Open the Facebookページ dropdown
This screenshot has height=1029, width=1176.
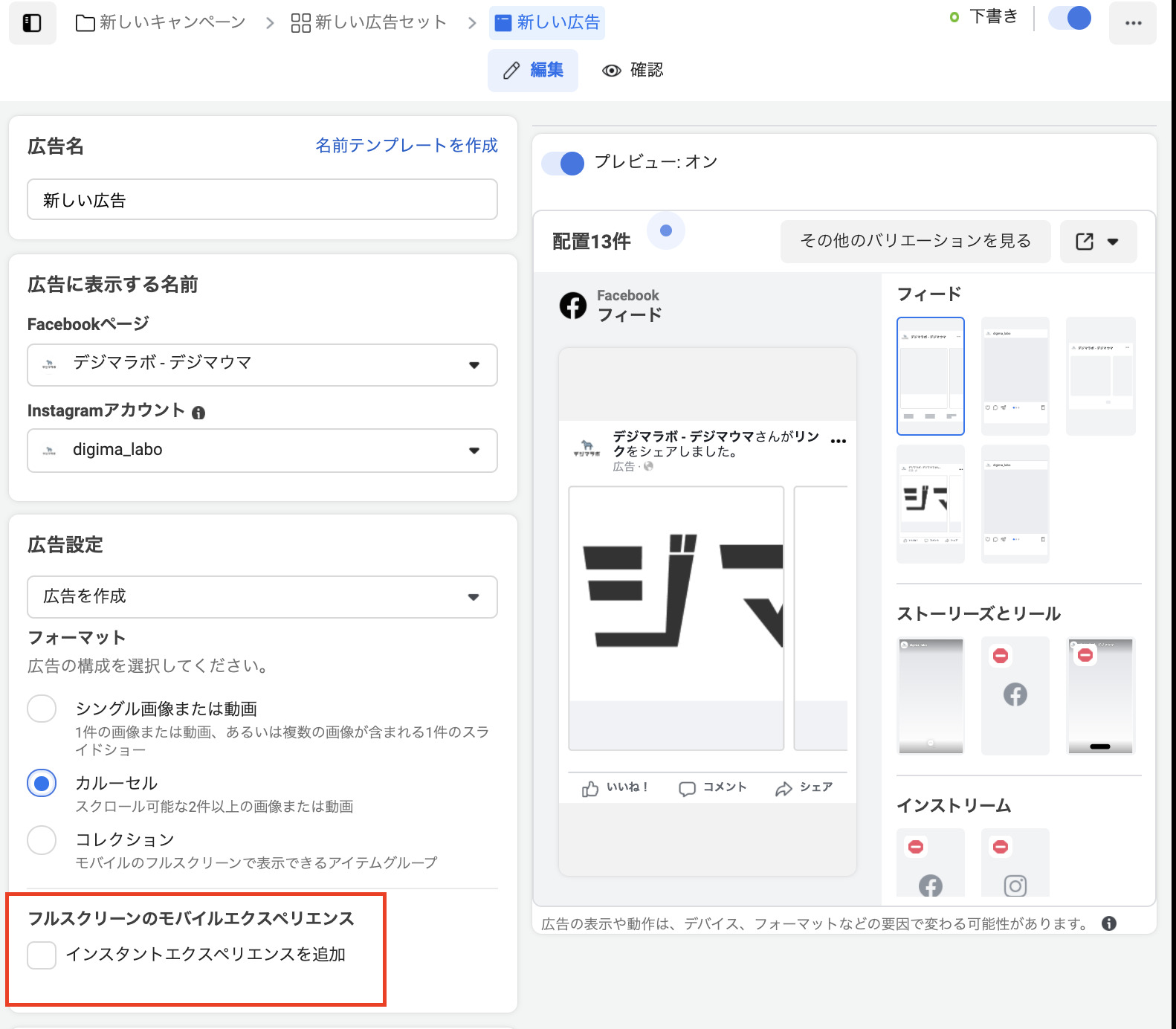(262, 364)
